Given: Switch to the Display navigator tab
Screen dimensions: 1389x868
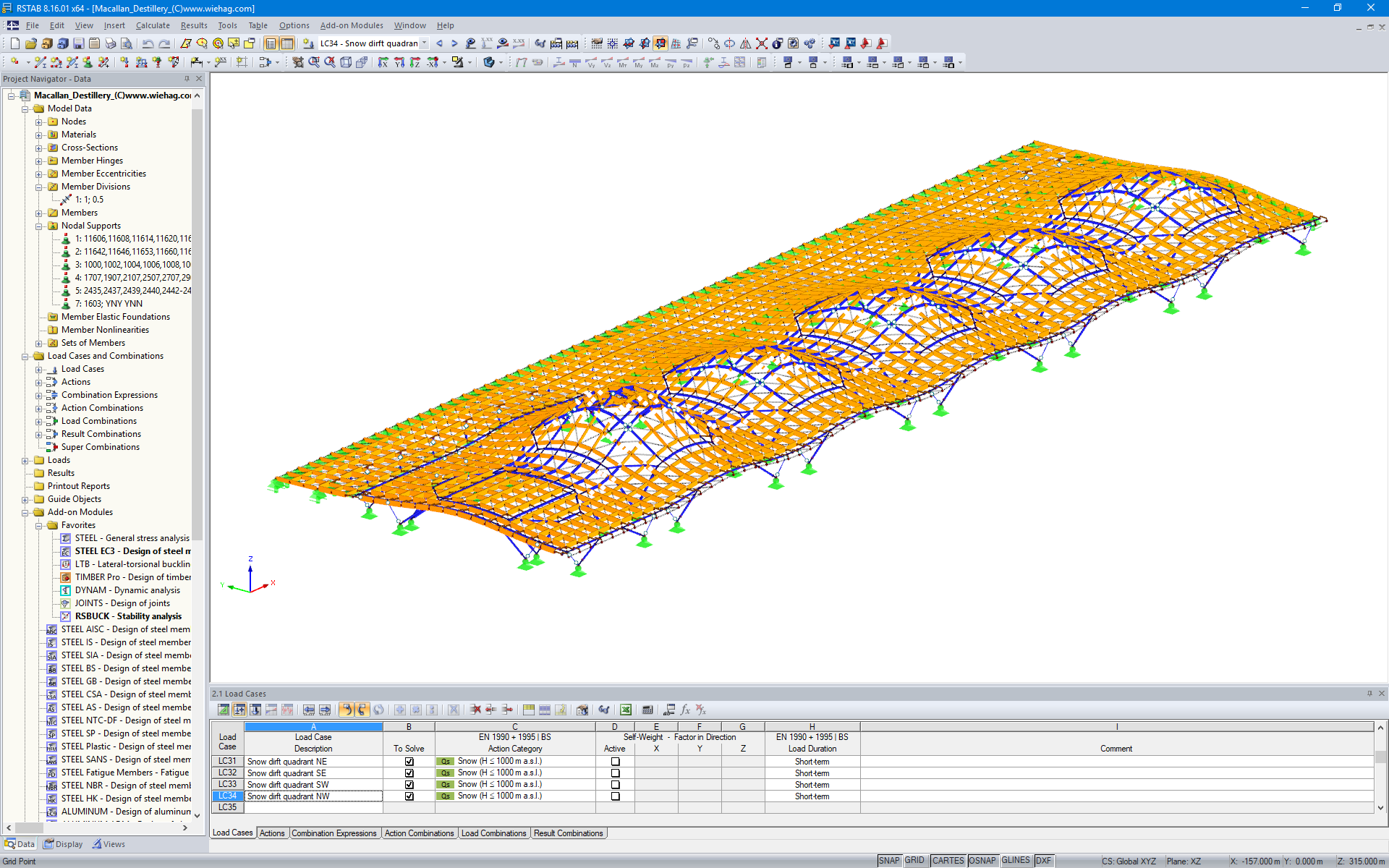Looking at the screenshot, I should [63, 843].
